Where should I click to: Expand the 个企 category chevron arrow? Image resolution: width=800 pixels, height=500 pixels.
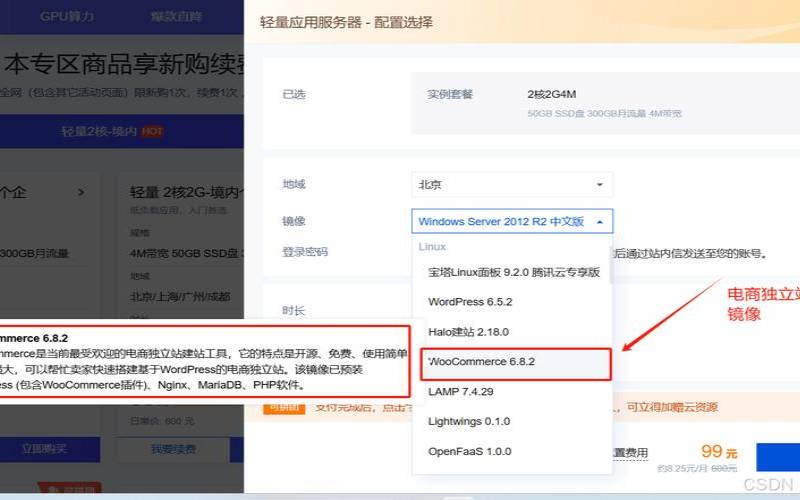pos(81,192)
